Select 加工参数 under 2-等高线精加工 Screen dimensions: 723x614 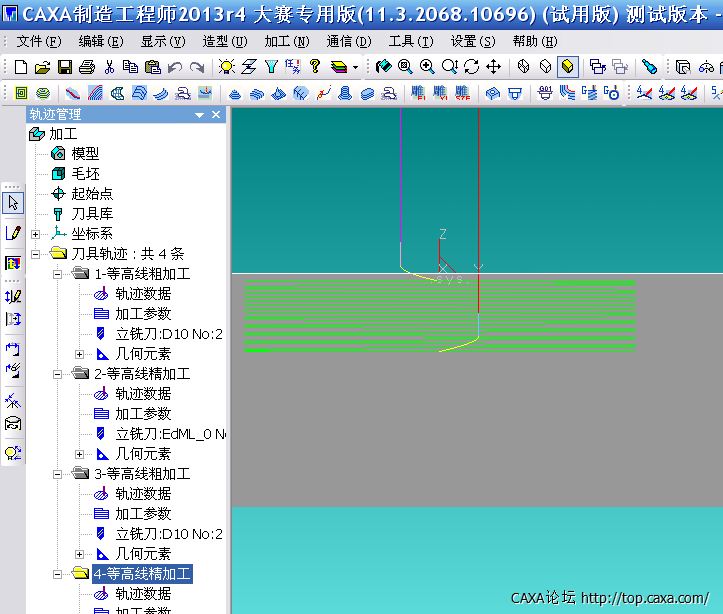coord(142,414)
